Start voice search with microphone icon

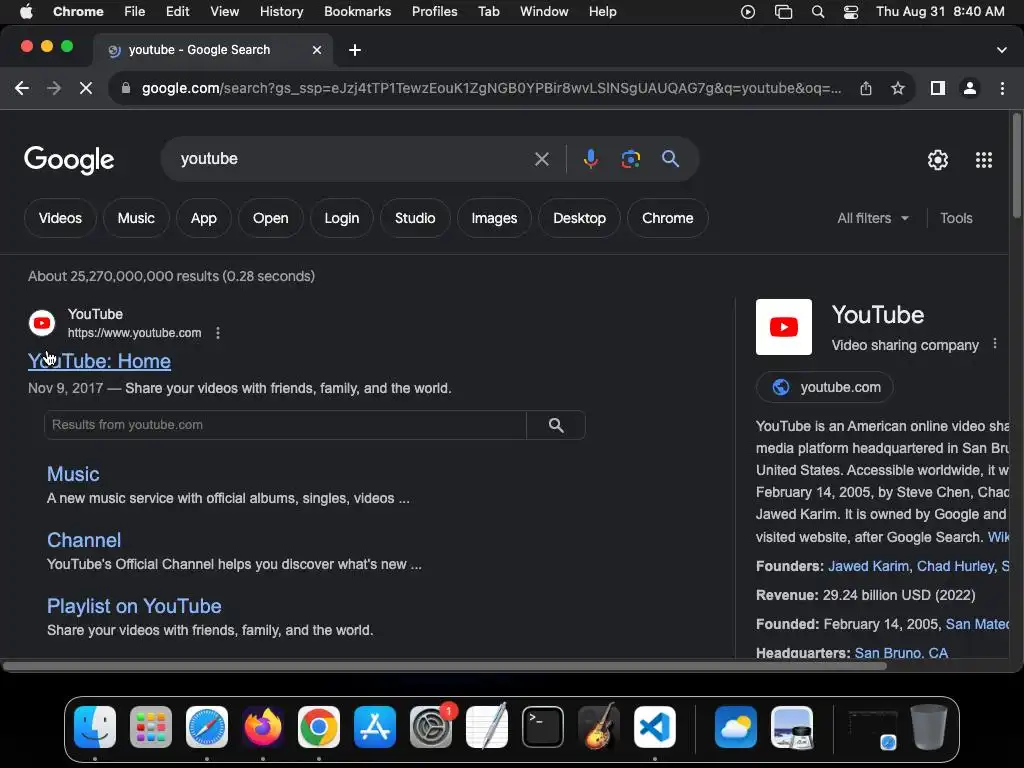pyautogui.click(x=590, y=159)
